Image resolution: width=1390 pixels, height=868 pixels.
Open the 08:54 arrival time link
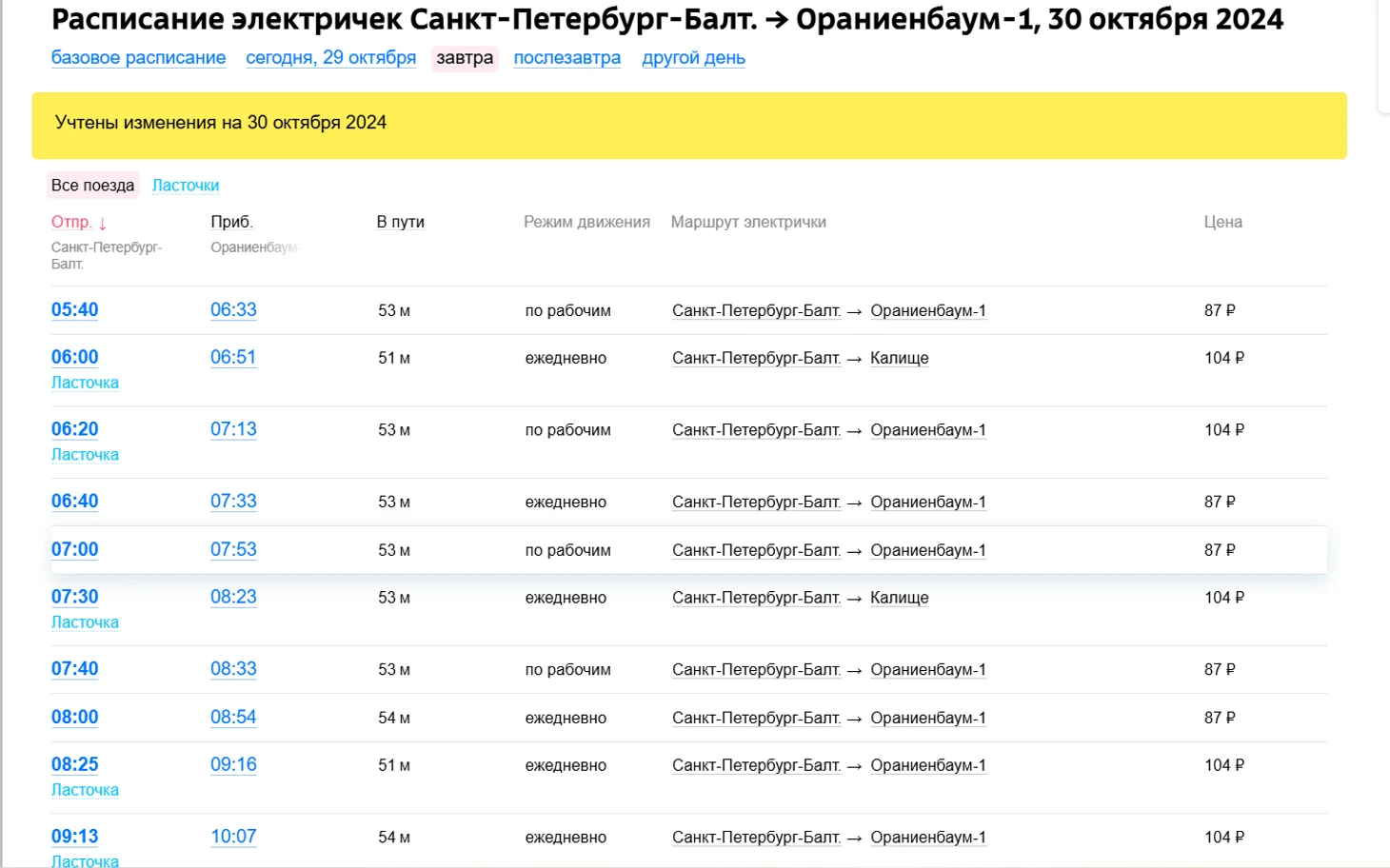tap(233, 718)
